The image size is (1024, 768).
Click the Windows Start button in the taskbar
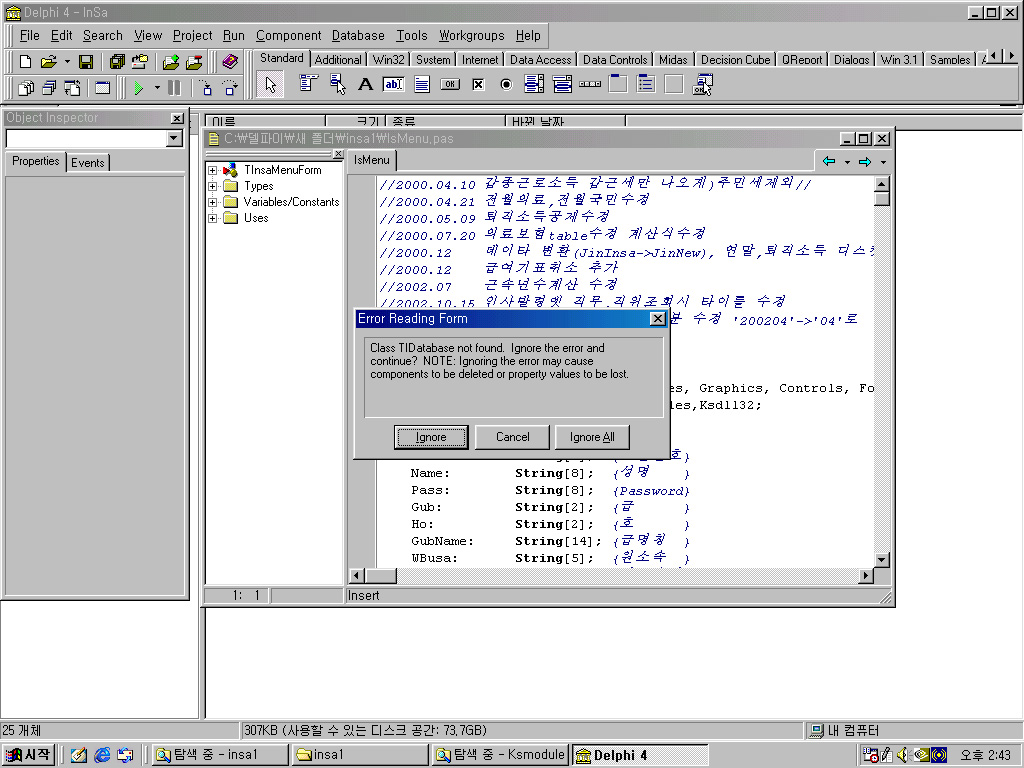click(28, 755)
